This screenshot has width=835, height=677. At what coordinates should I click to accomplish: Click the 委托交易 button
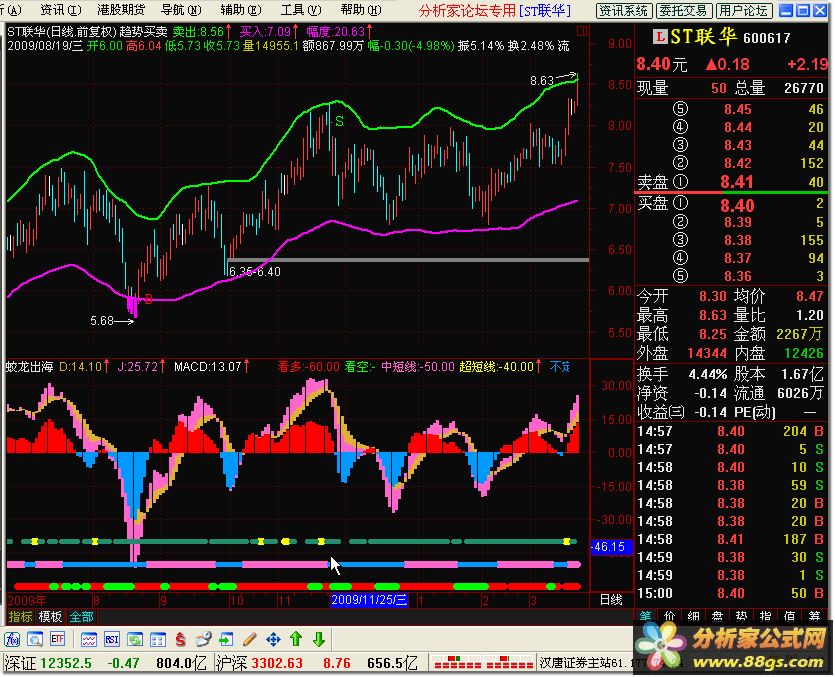[x=683, y=10]
